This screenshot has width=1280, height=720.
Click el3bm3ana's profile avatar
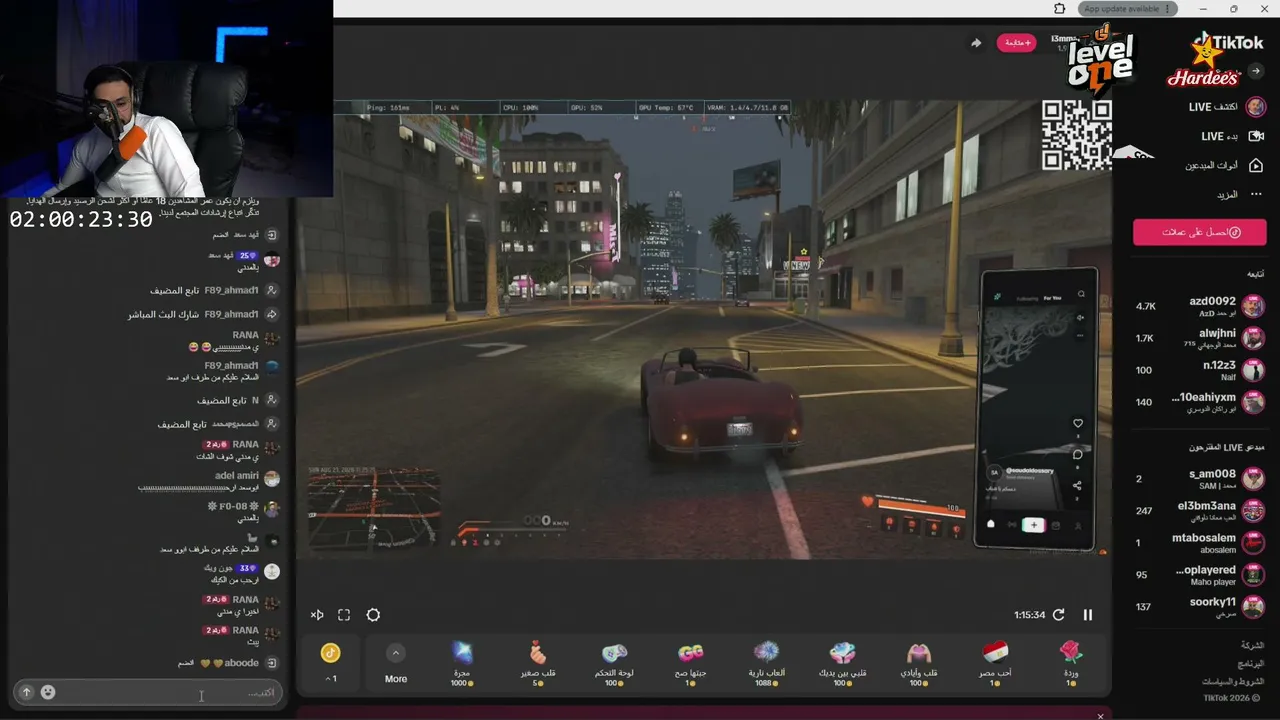1253,511
